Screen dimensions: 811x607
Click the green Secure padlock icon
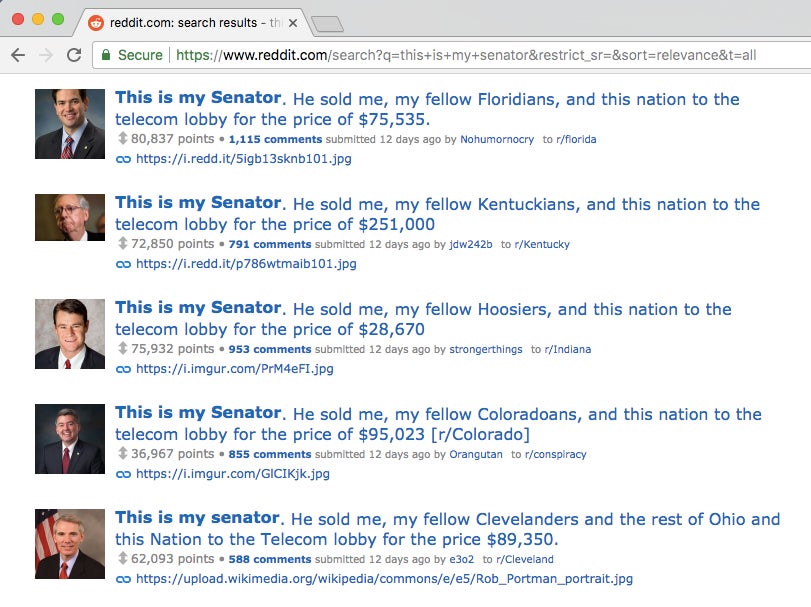(106, 55)
